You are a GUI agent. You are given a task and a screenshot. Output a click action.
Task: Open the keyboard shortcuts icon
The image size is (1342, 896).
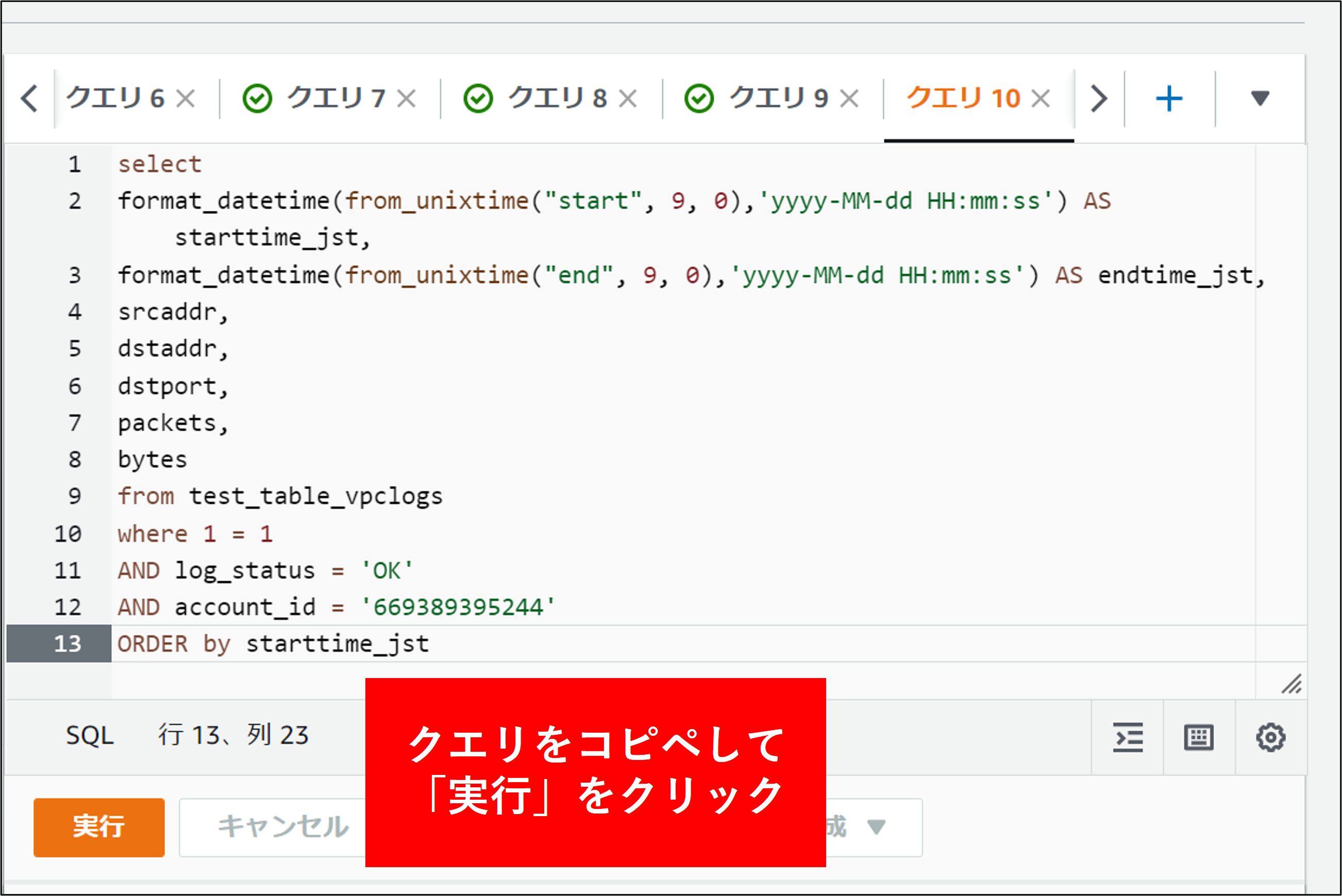click(1199, 737)
